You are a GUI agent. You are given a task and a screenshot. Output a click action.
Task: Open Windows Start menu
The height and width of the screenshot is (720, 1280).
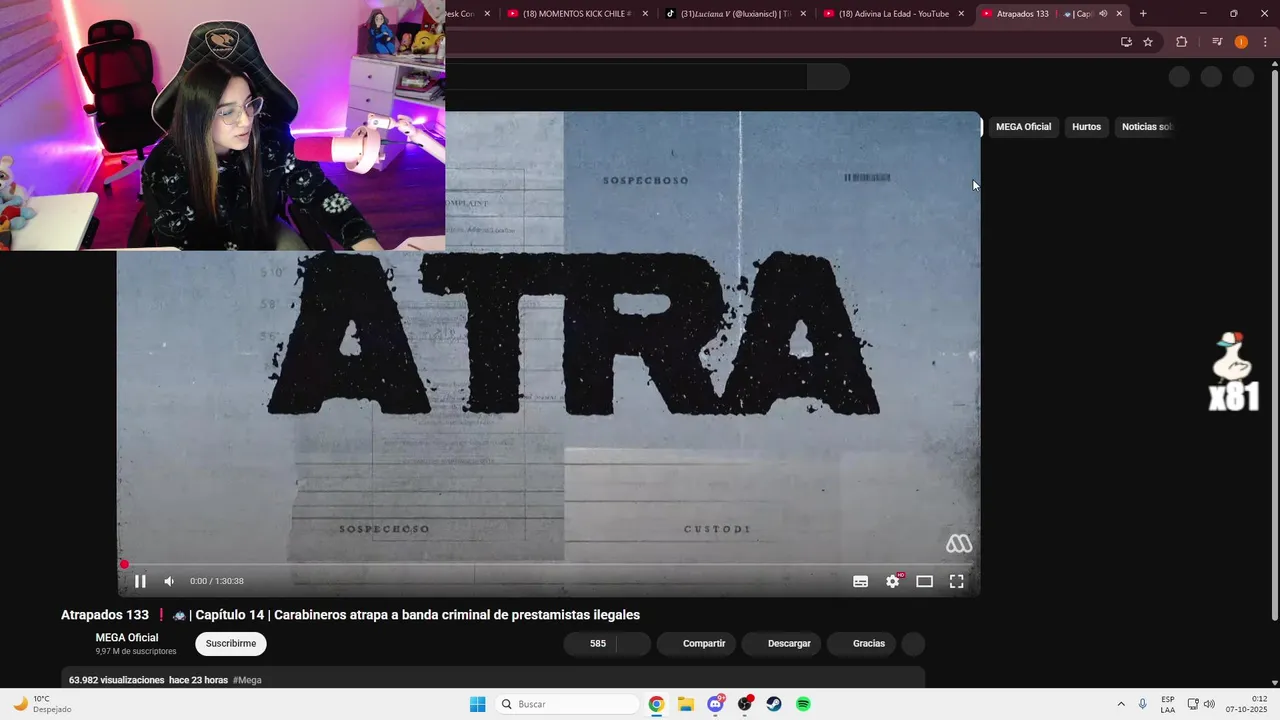click(478, 704)
